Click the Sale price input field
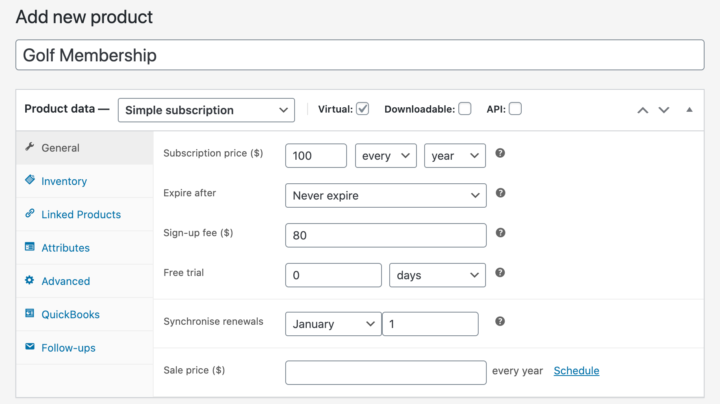 386,372
